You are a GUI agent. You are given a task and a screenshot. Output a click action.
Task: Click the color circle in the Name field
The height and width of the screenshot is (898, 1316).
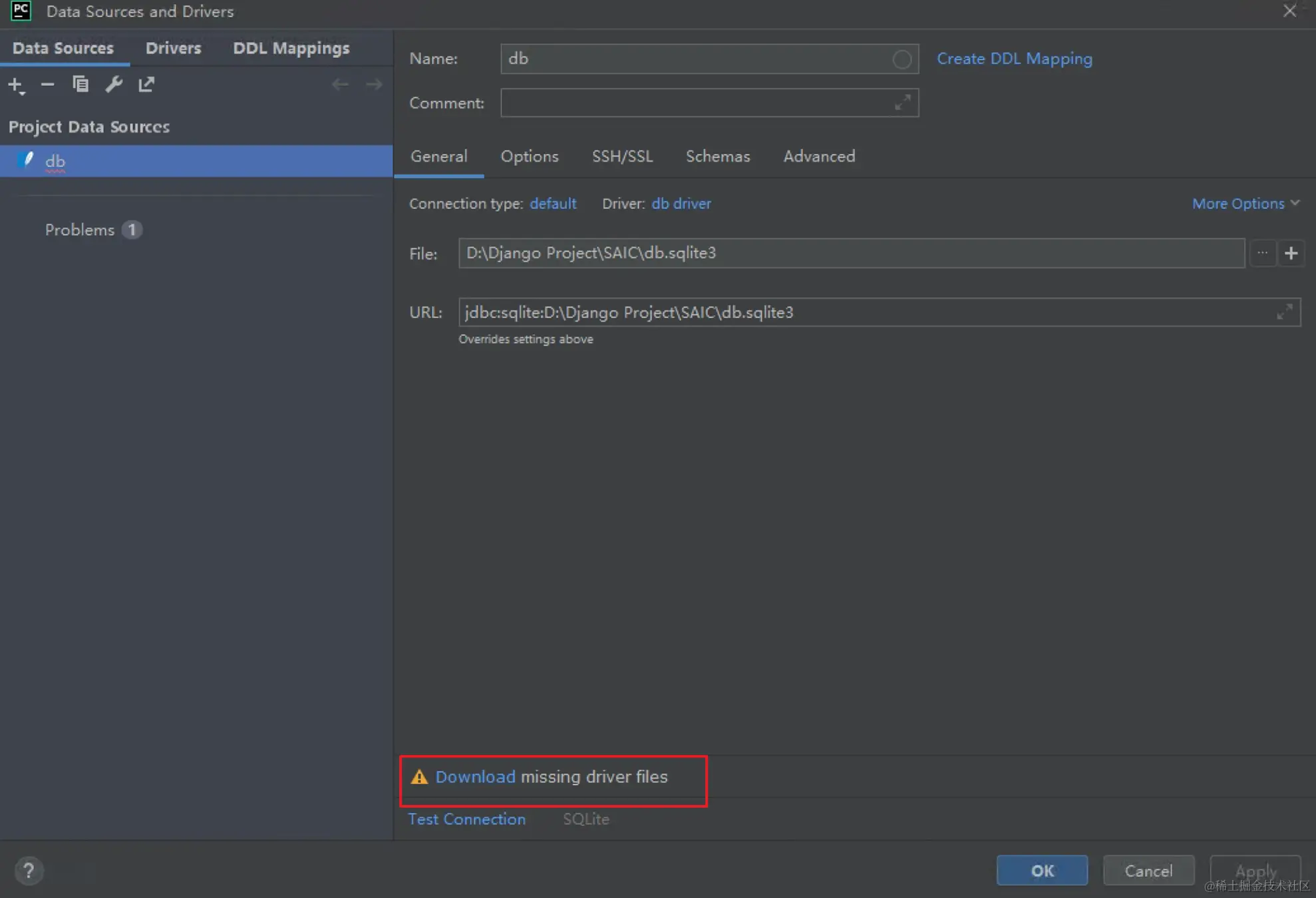click(x=902, y=59)
